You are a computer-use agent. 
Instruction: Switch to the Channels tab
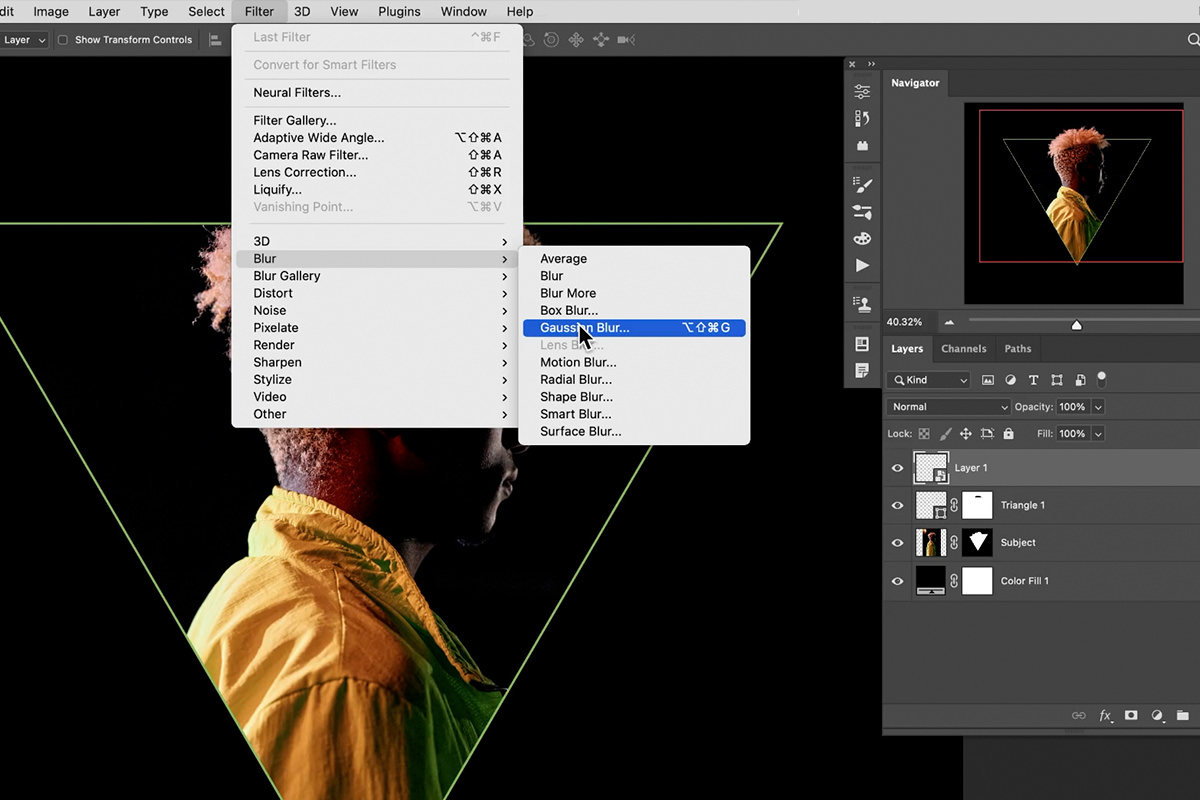click(x=963, y=348)
